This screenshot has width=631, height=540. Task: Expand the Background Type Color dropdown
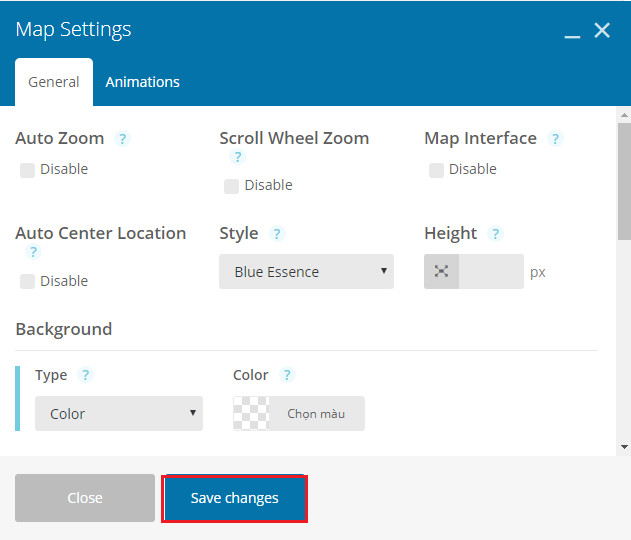coord(119,413)
